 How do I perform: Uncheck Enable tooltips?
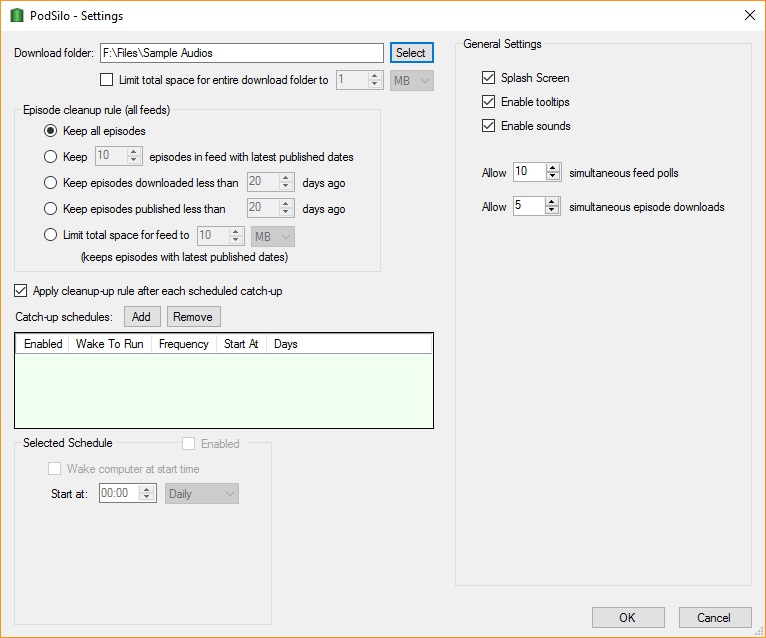click(x=488, y=102)
